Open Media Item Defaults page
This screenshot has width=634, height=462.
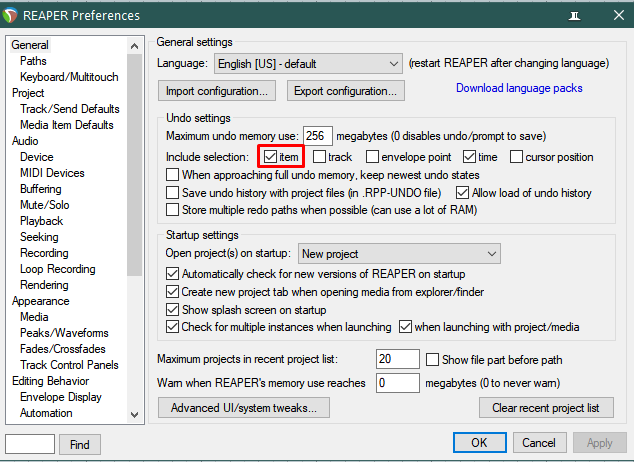[67, 125]
